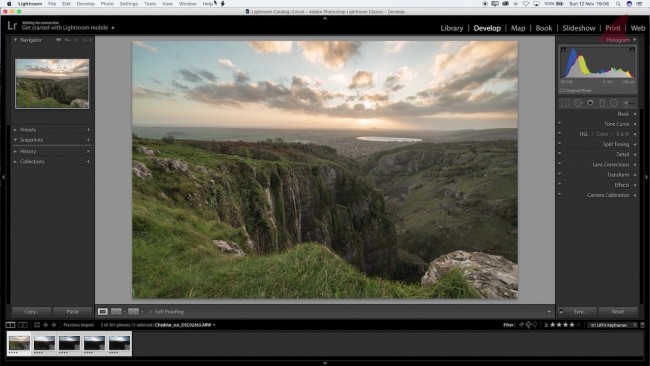Toggle the filter lock switch in filmstrip
This screenshot has width=650, height=366.
point(643,325)
